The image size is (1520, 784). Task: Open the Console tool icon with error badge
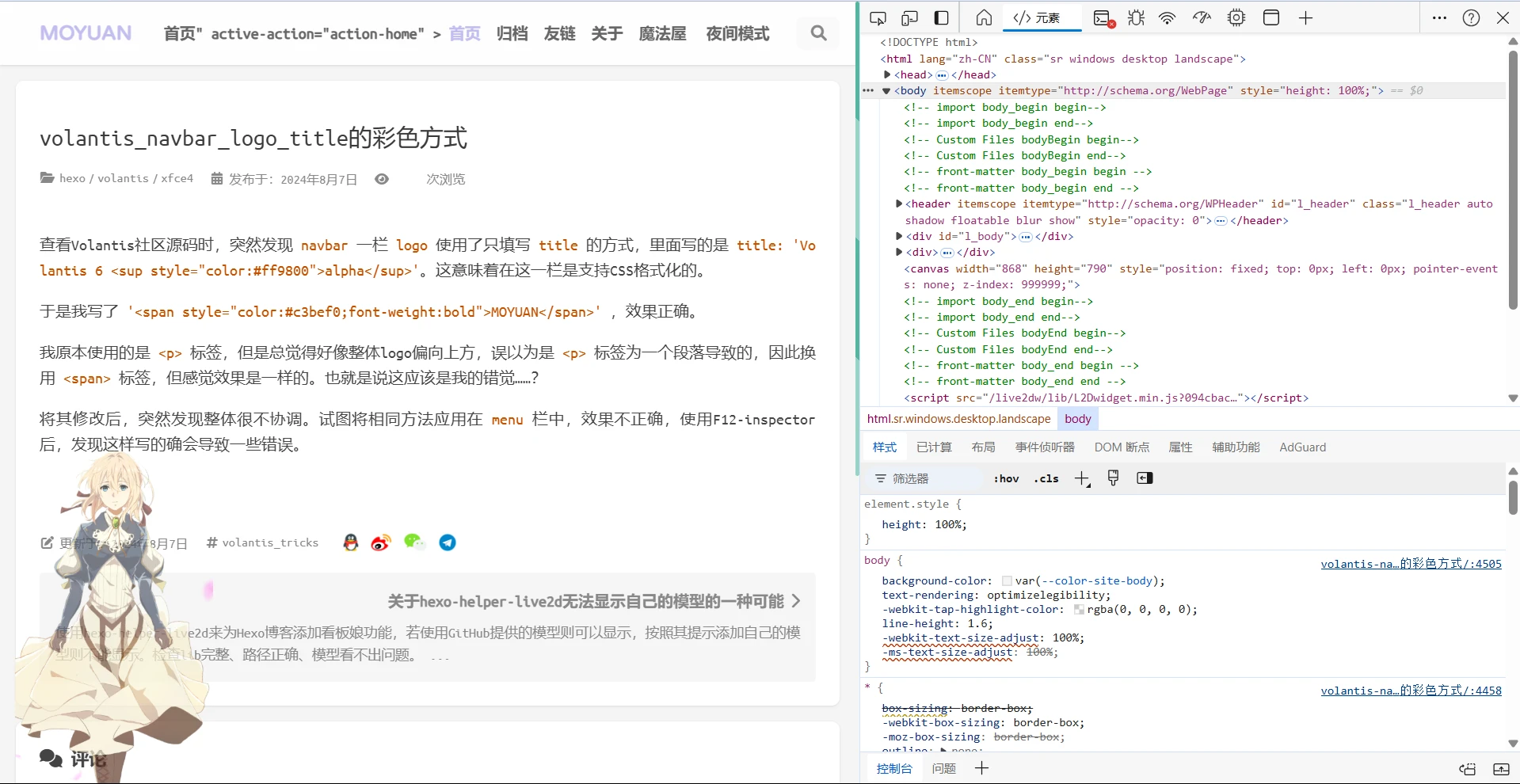1103,18
